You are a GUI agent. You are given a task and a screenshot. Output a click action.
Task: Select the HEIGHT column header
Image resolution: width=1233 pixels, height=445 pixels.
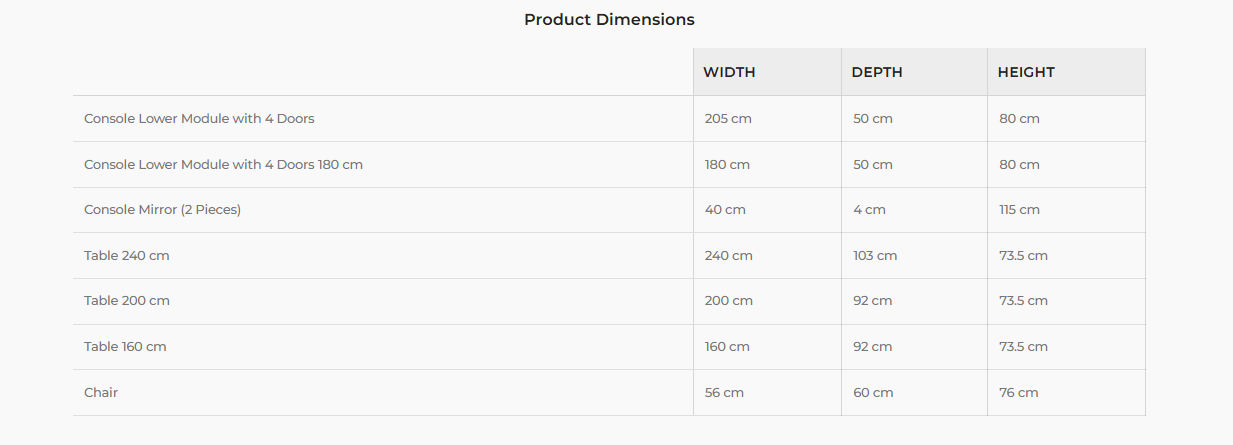[x=1026, y=72]
